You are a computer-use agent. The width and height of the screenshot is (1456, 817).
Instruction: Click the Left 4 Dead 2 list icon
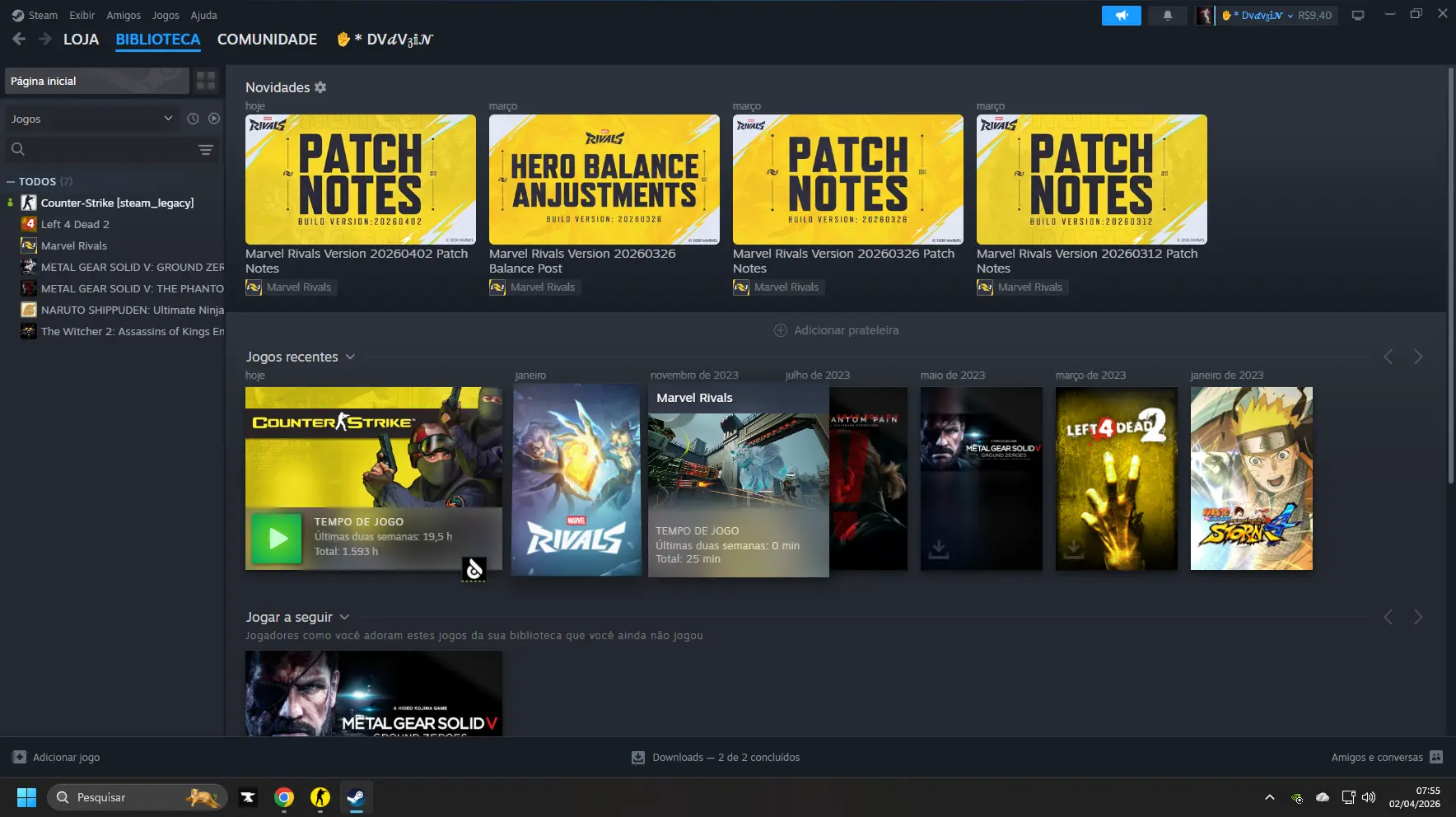[x=29, y=224]
